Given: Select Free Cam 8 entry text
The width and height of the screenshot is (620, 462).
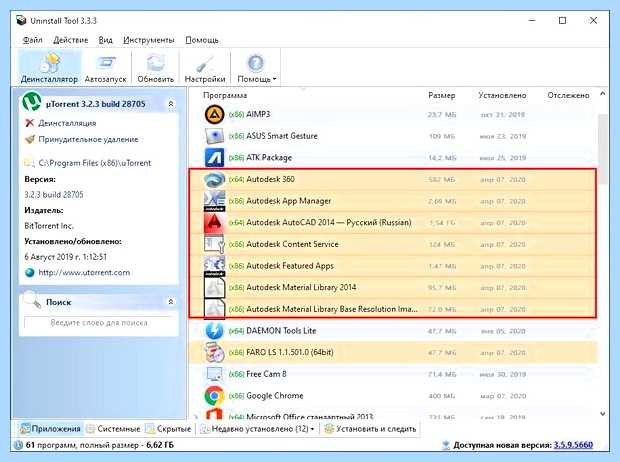Looking at the screenshot, I should click(x=266, y=374).
